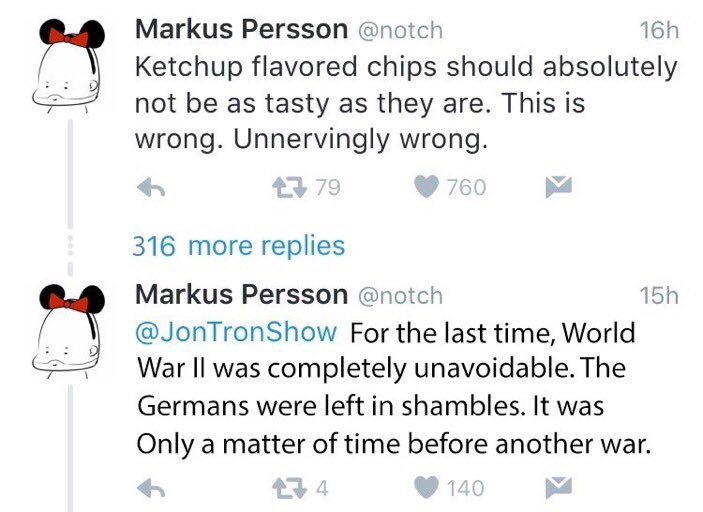Reply to the ketchup chips tweet
Viewport: 703px width, 512px height.
[150, 187]
